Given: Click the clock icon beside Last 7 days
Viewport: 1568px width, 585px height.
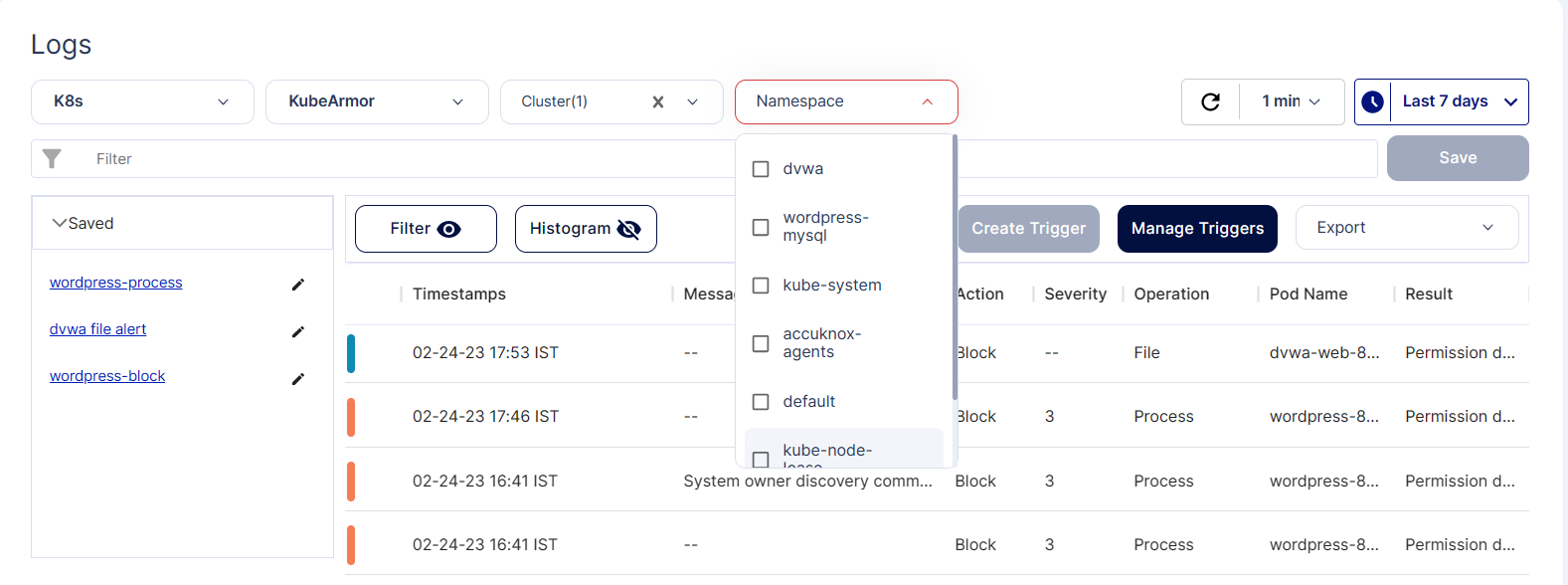Looking at the screenshot, I should point(1372,101).
